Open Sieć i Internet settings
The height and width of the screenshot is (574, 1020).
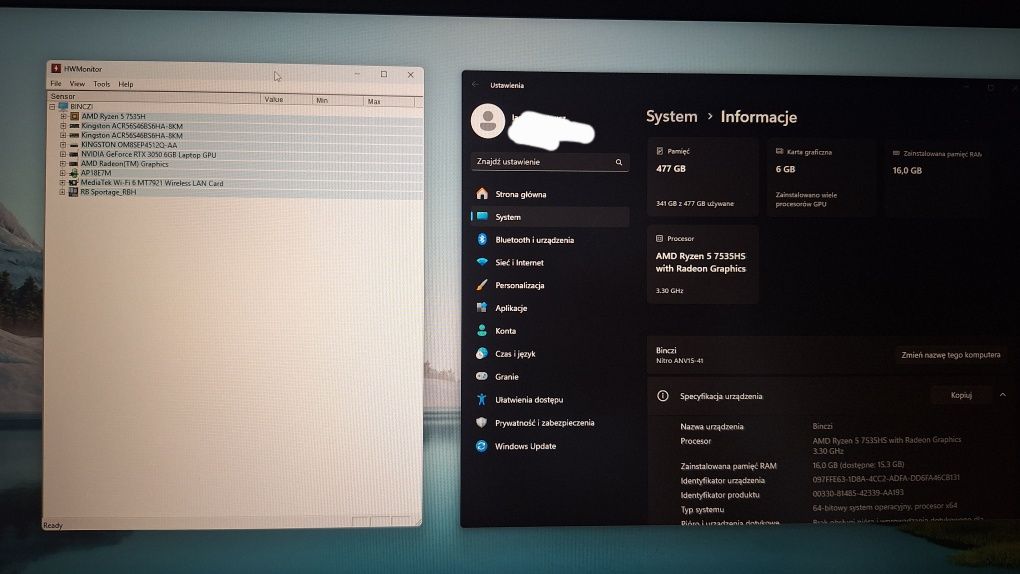pyautogui.click(x=550, y=262)
